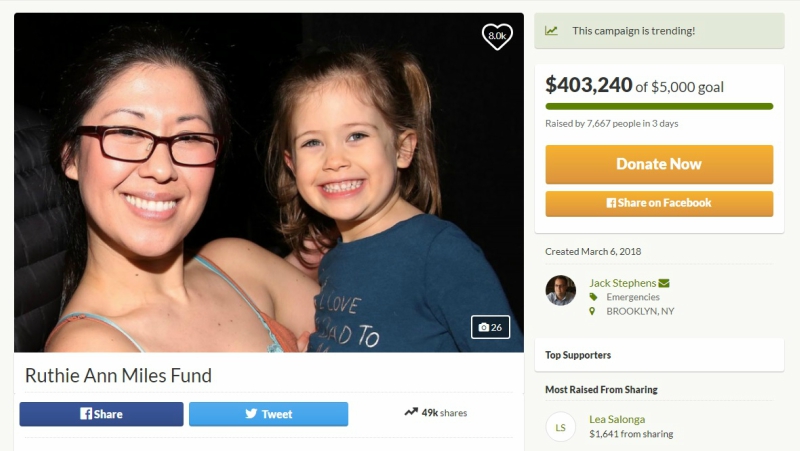800x451 pixels.
Task: Click the trending chart icon in the campaign banner
Action: (x=551, y=31)
